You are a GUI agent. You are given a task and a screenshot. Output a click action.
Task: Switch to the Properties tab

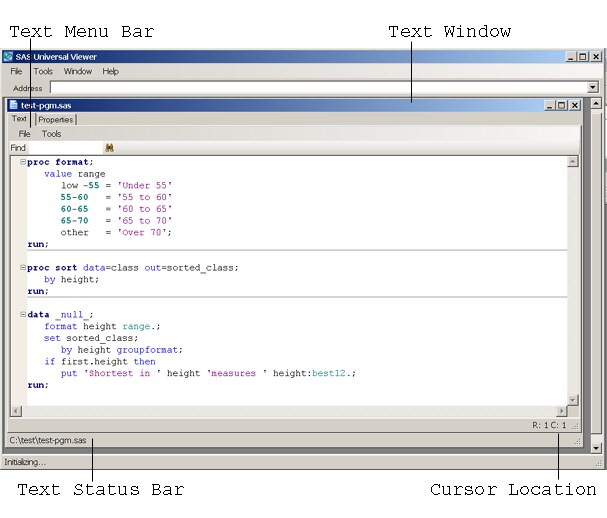56,120
